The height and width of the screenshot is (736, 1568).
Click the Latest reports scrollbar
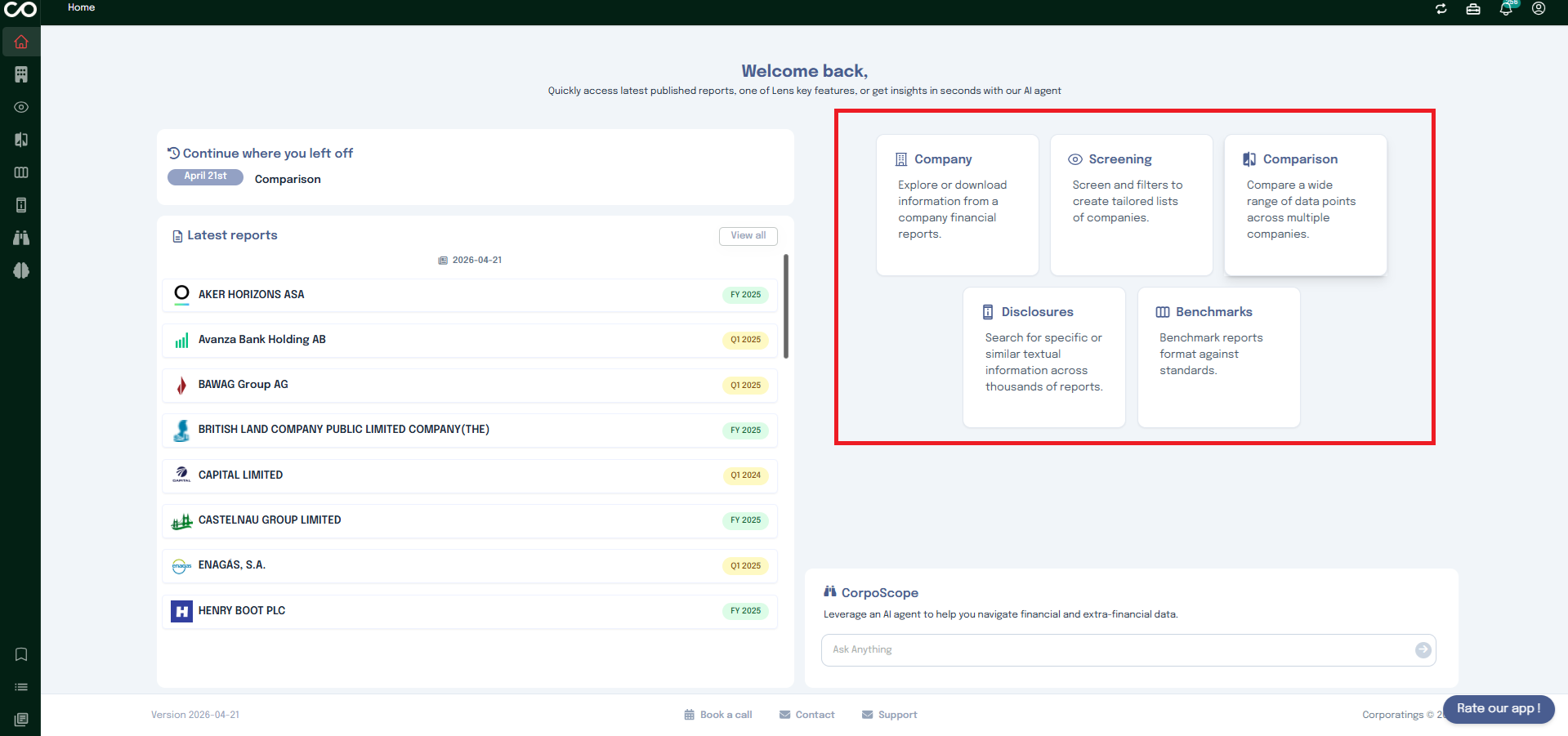coord(786,306)
